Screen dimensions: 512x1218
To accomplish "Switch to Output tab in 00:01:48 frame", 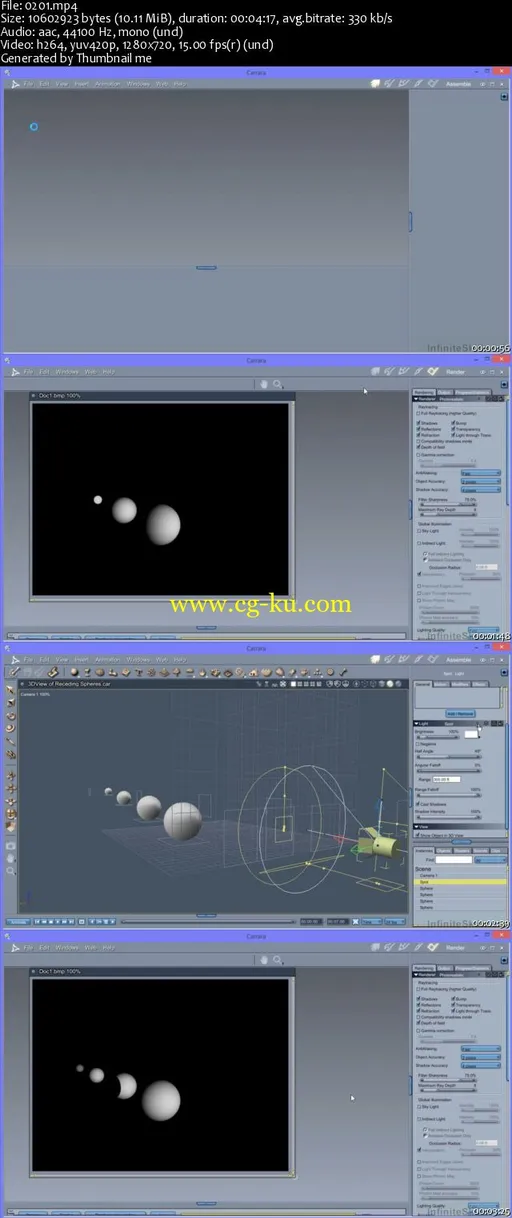I will coord(445,392).
